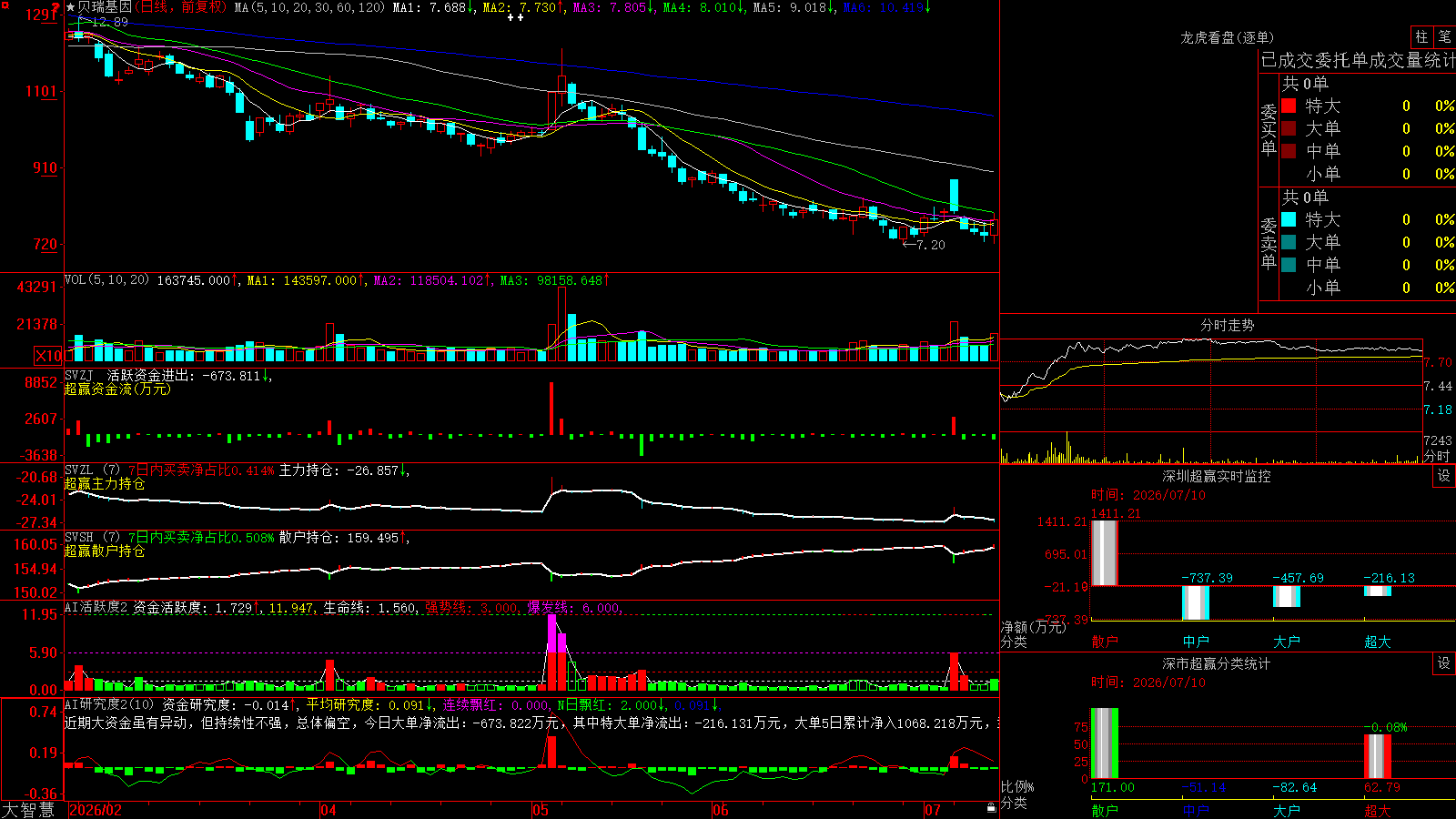Click the 大户 bar in 深圳超赢实时监控
Image resolution: width=1456 pixels, height=819 pixels.
(x=1287, y=596)
